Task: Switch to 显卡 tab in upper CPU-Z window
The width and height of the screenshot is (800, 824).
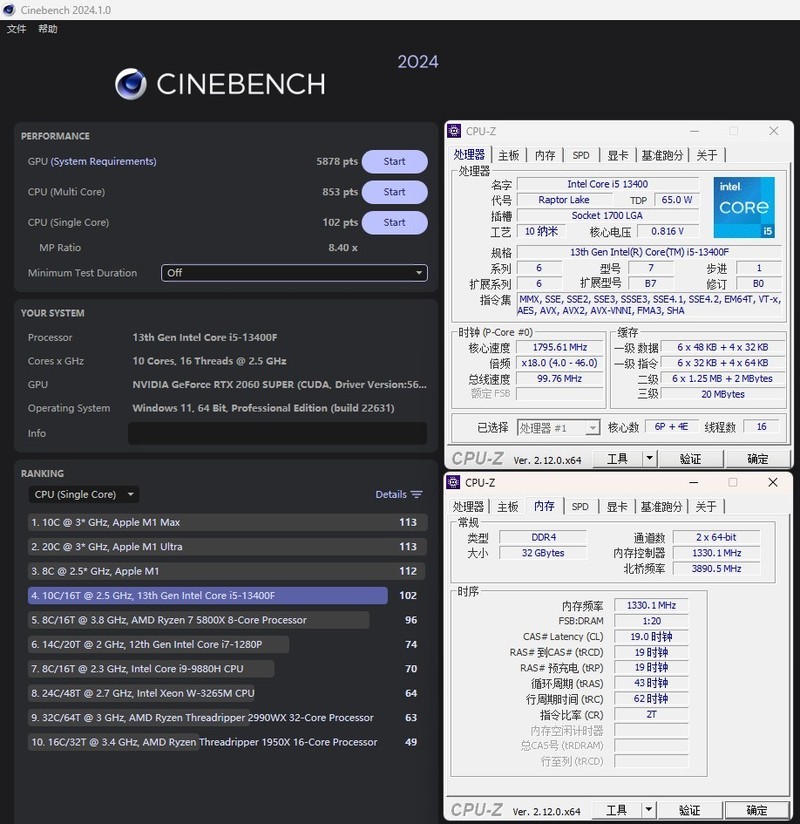Action: pos(618,156)
